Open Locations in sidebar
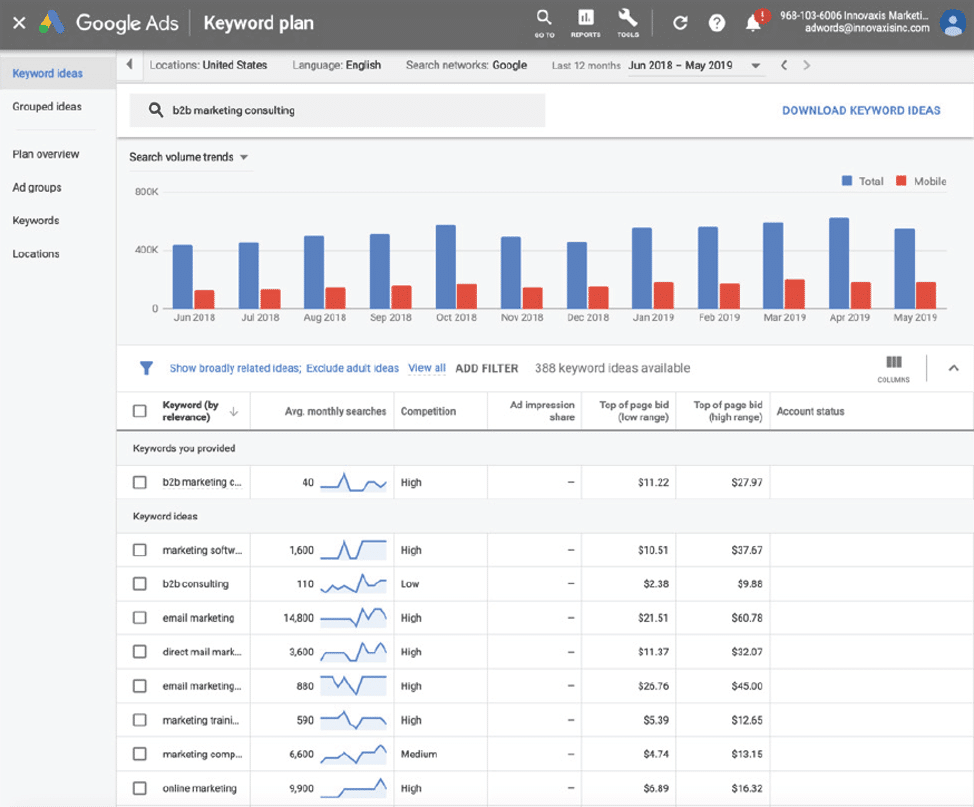 pos(36,253)
